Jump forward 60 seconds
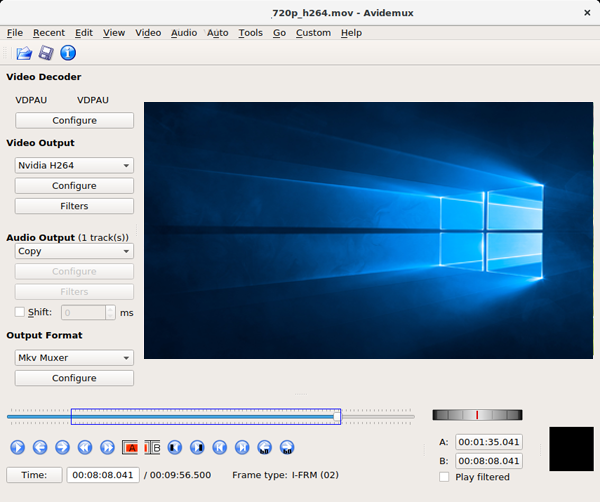 [x=287, y=447]
